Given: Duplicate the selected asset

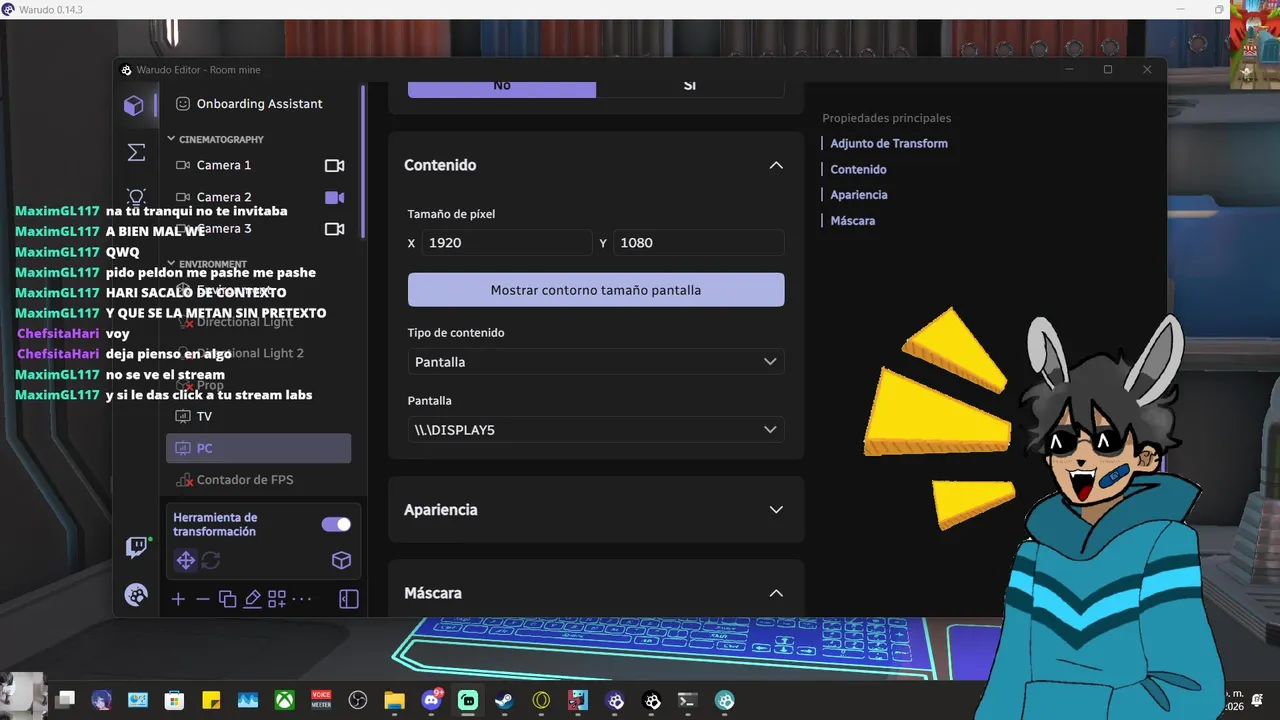Looking at the screenshot, I should tap(228, 599).
